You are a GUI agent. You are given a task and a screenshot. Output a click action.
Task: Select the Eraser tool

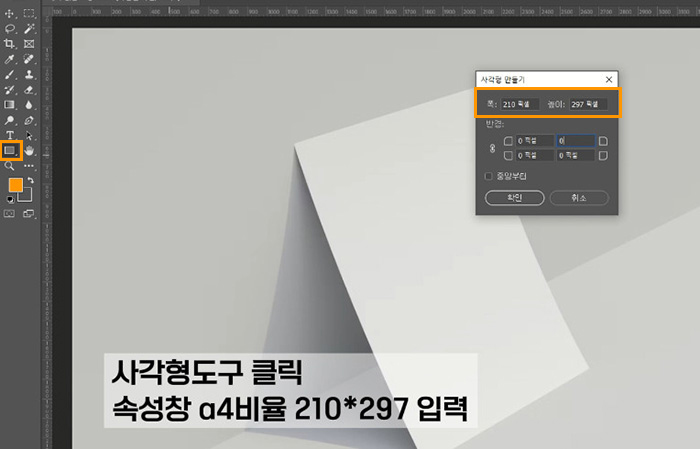tap(29, 90)
